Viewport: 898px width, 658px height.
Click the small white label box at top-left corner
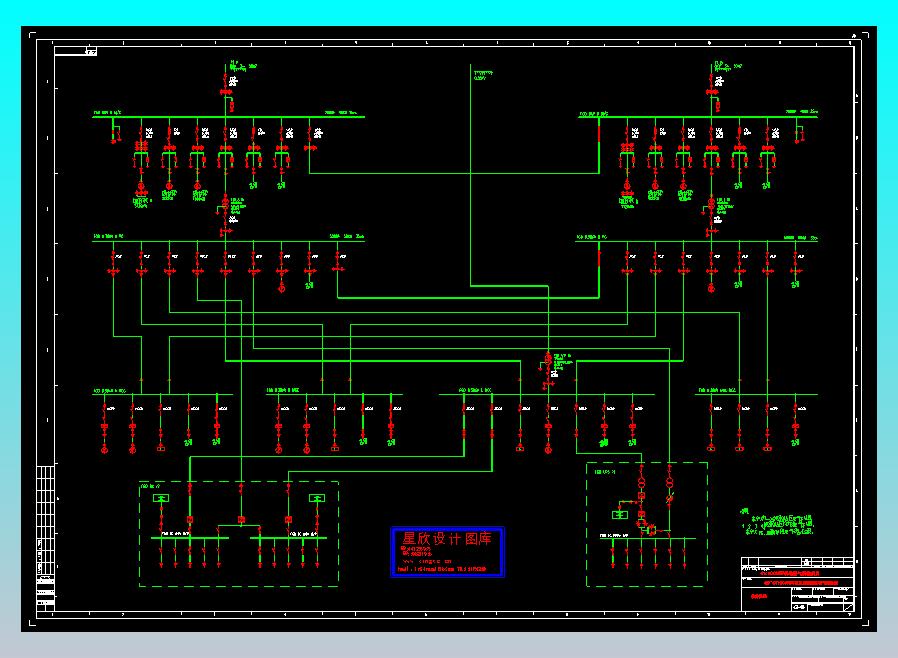click(76, 52)
